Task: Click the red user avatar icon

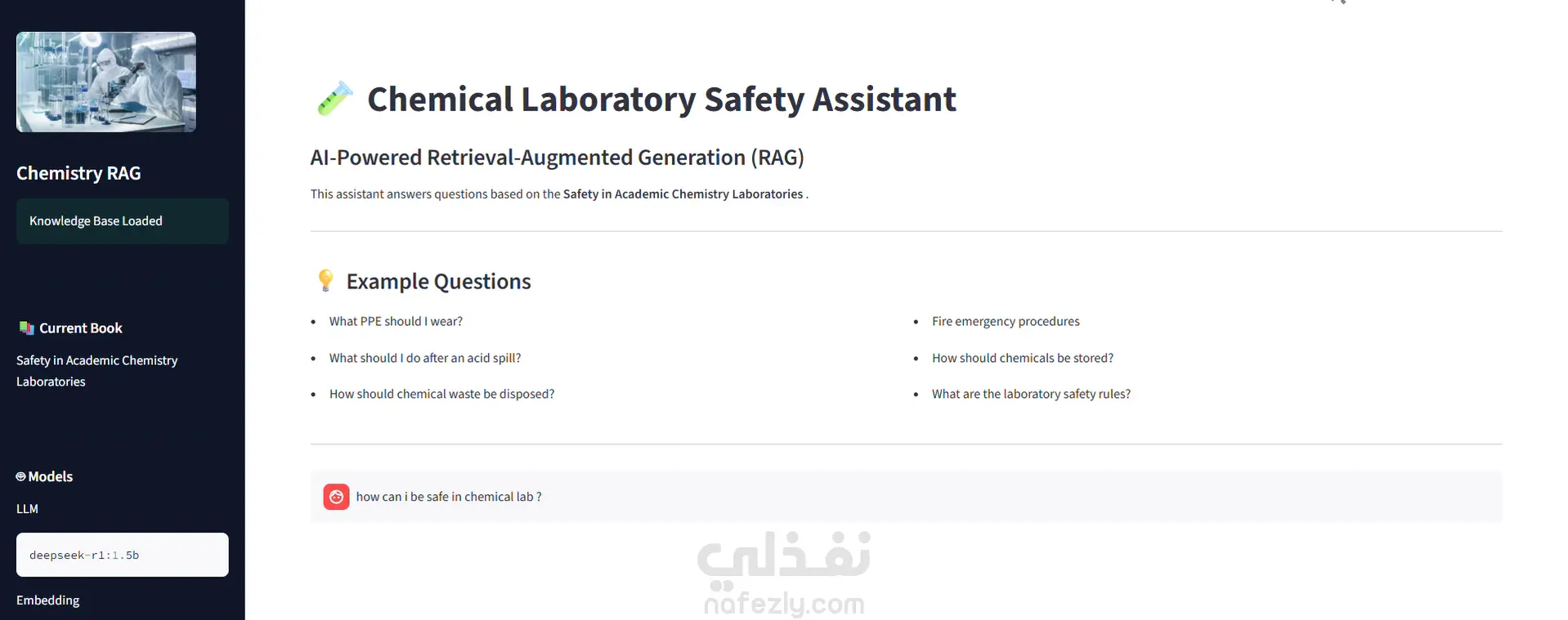Action: [336, 497]
